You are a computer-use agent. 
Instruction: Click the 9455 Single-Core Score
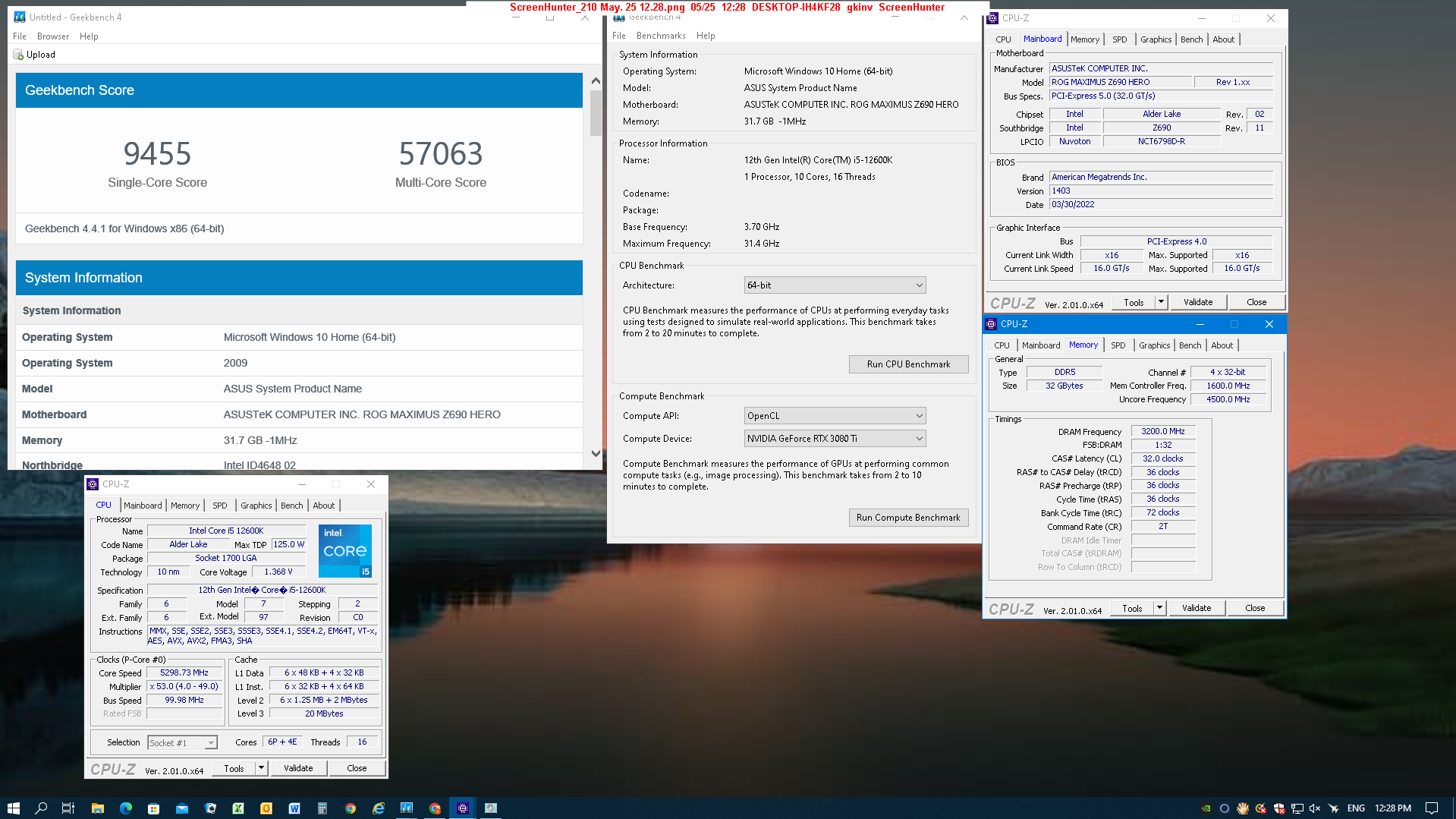157,154
